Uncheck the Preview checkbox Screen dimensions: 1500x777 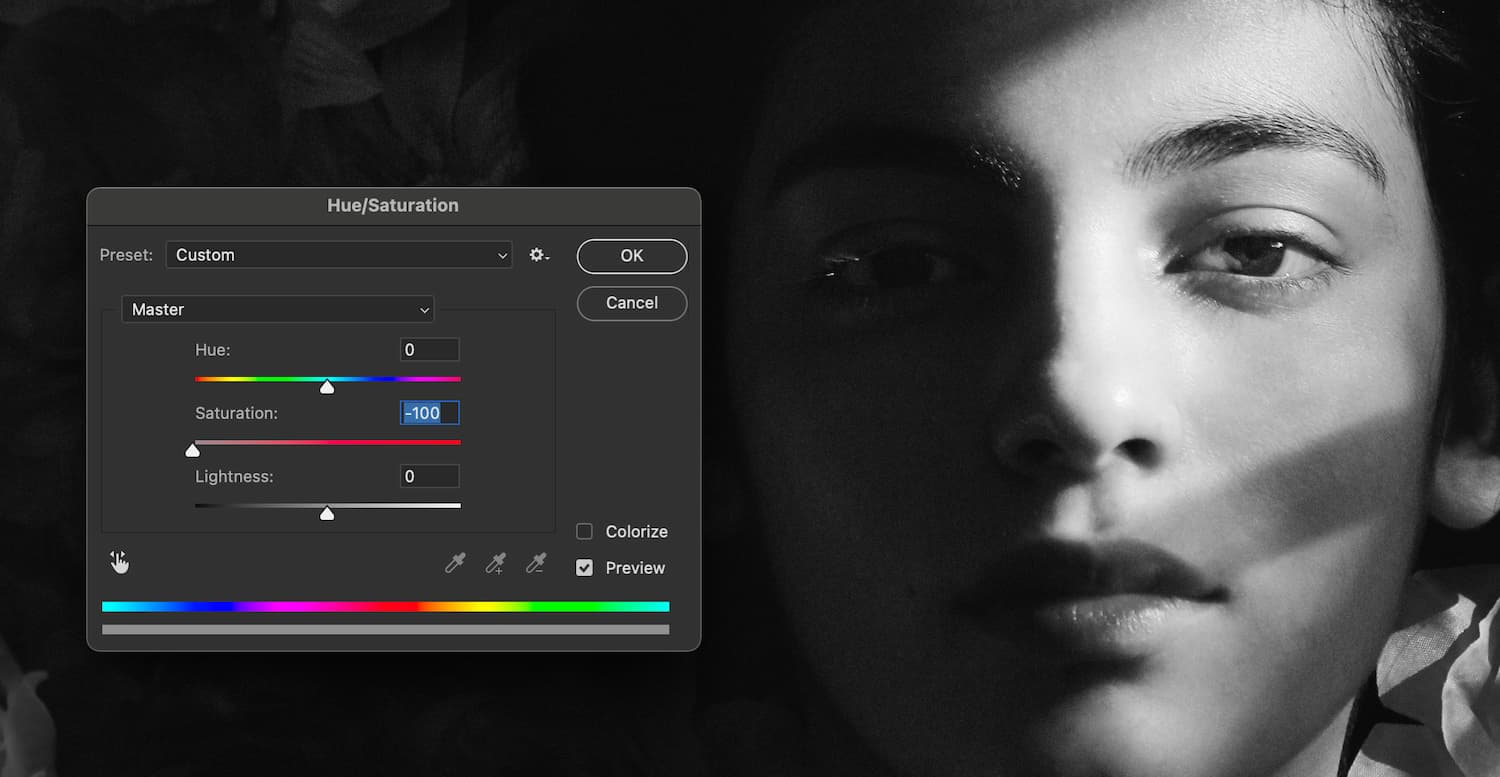[x=585, y=568]
